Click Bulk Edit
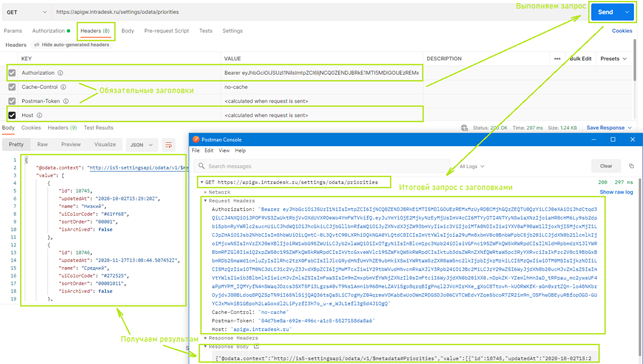This screenshot has width=643, height=364. pos(581,59)
